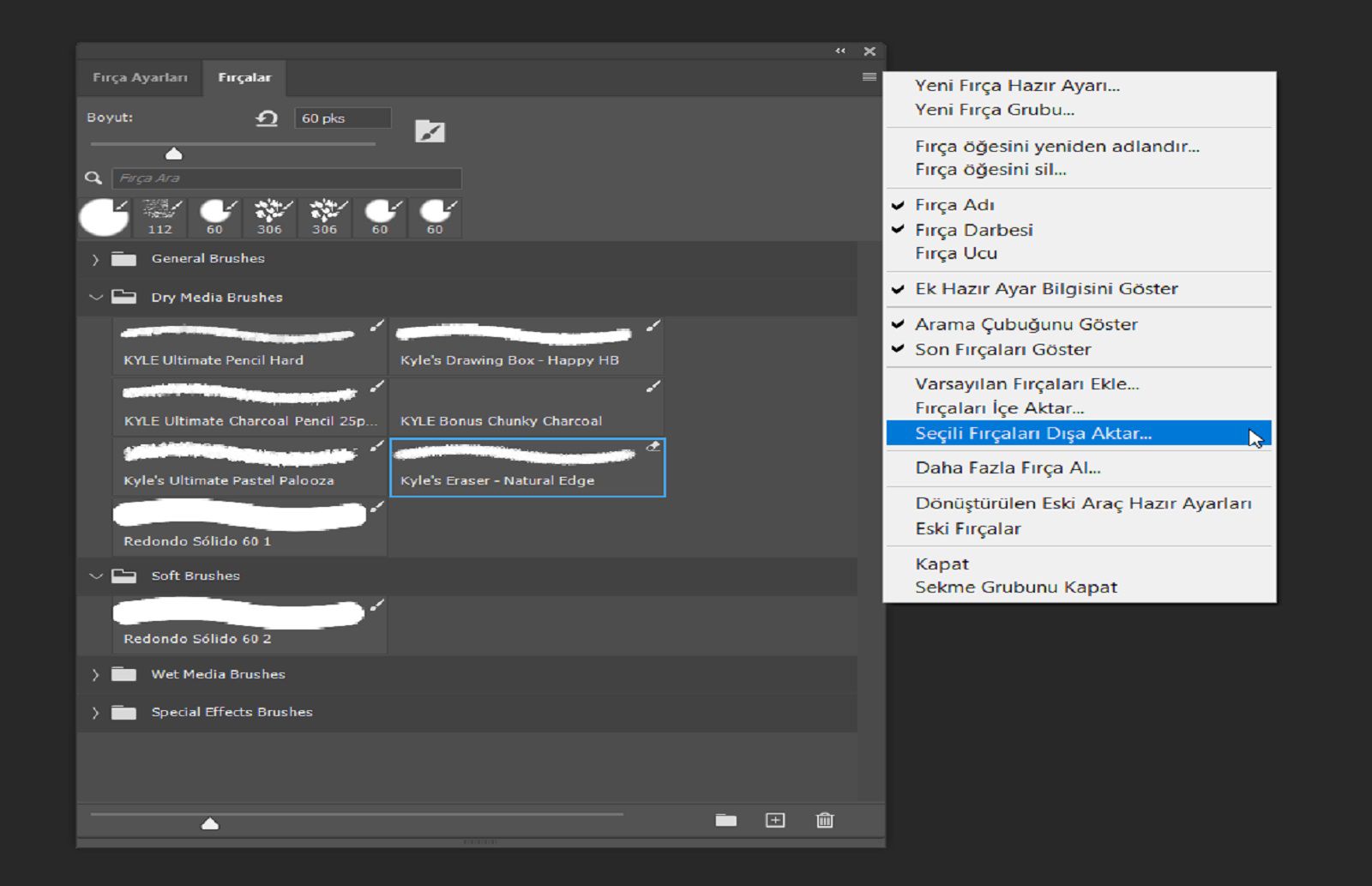Viewport: 1372px width, 886px height.
Task: Expand the Wet Media Brushes group
Action: 95,674
